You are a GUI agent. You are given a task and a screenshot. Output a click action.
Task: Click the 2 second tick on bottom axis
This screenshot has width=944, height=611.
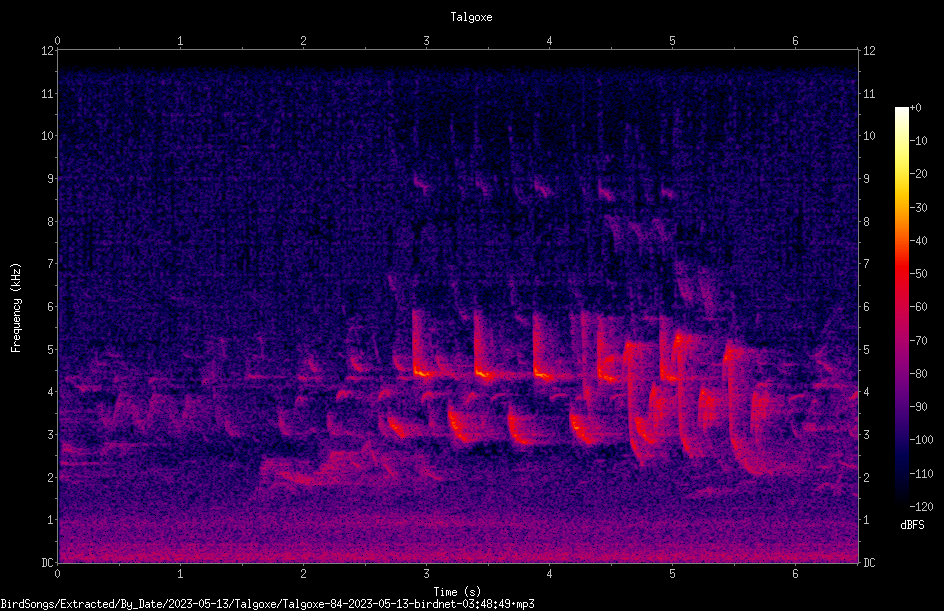tap(303, 574)
